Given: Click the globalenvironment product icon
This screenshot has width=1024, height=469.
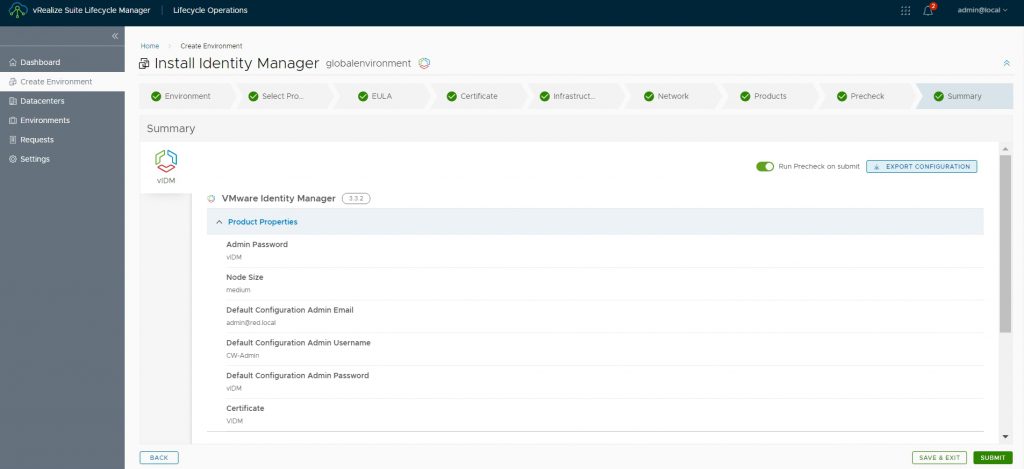Looking at the screenshot, I should 424,63.
